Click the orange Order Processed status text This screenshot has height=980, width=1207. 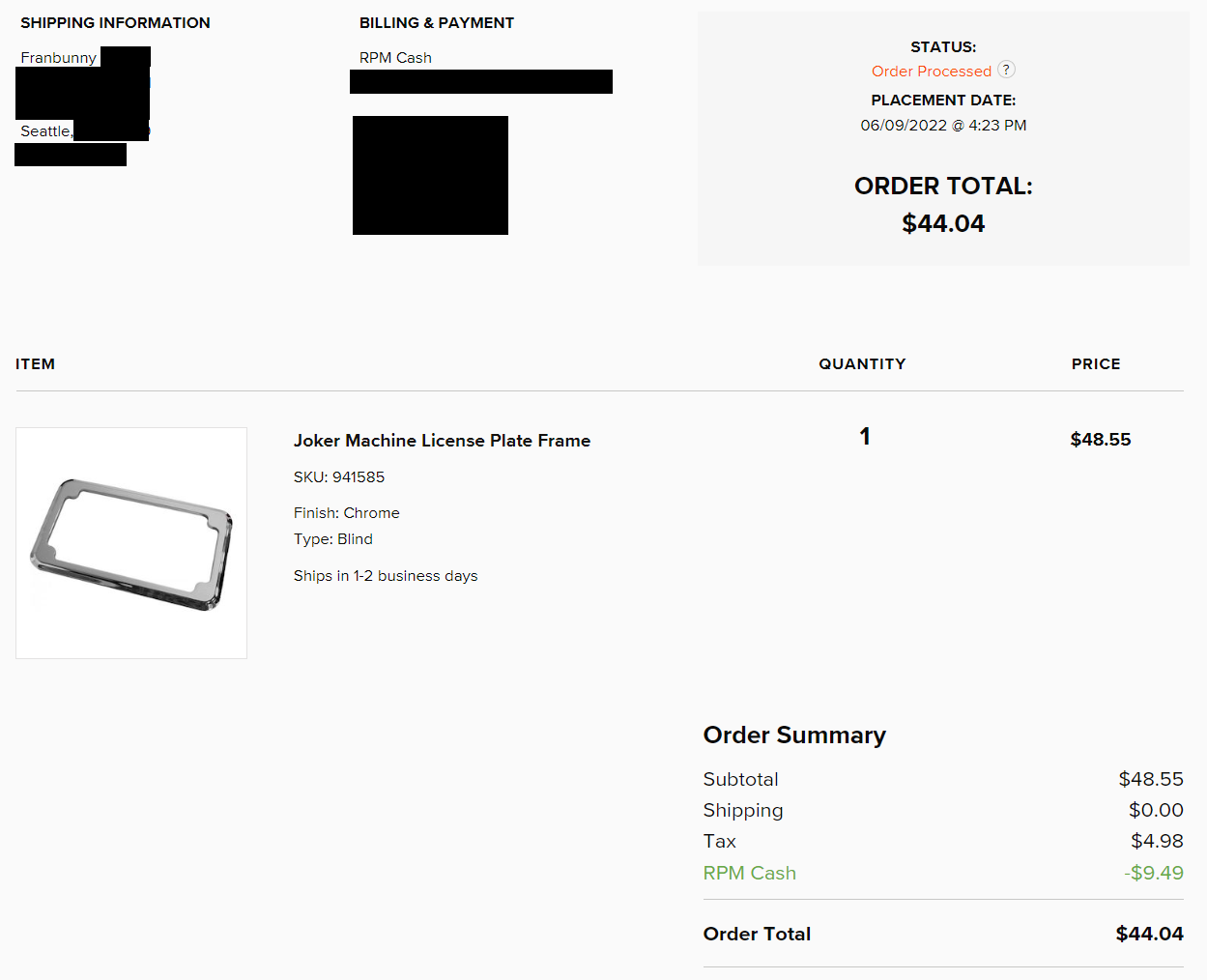931,72
